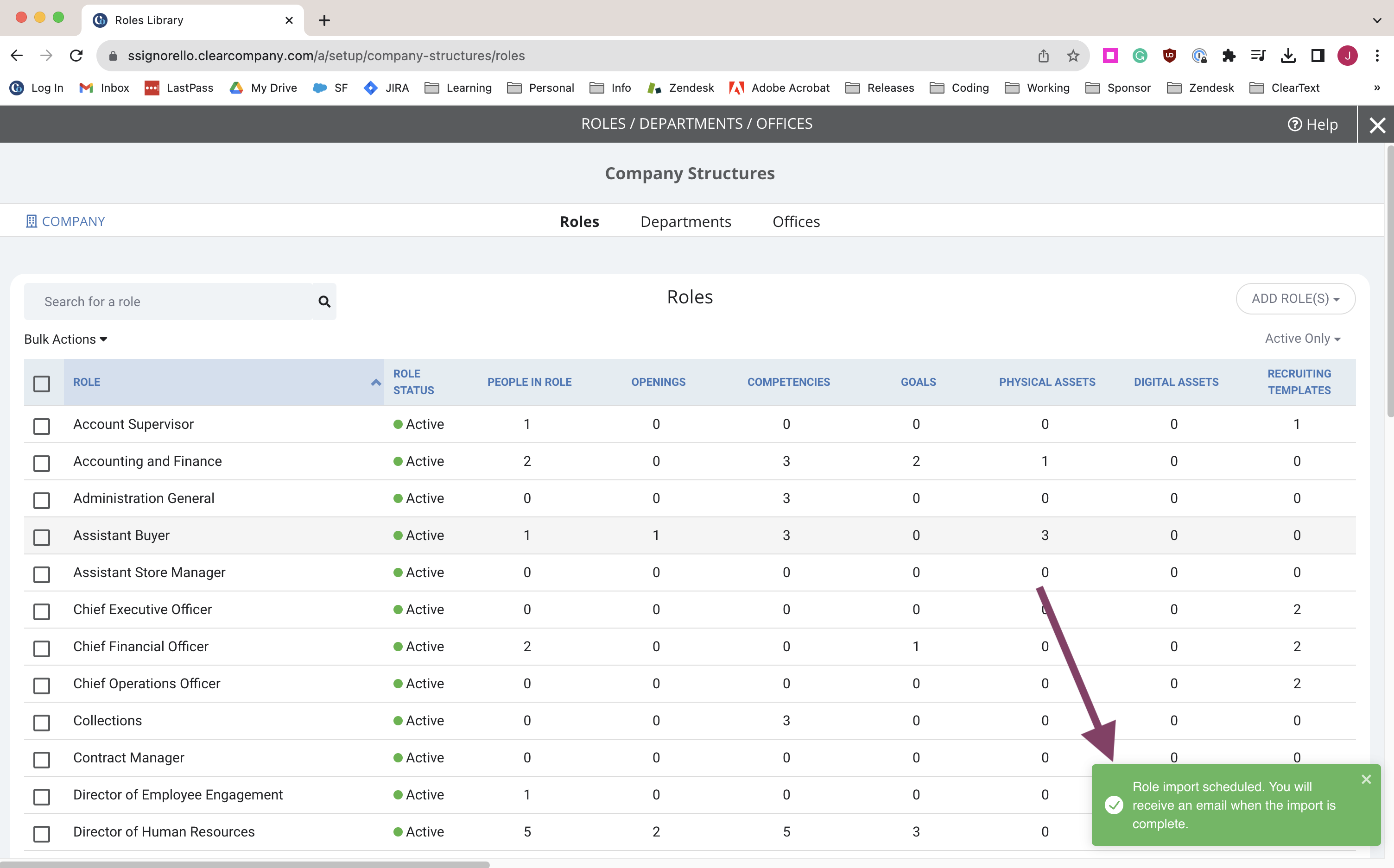Open the Adobe Acrobat bookmark
This screenshot has height=868, width=1394.
point(779,88)
